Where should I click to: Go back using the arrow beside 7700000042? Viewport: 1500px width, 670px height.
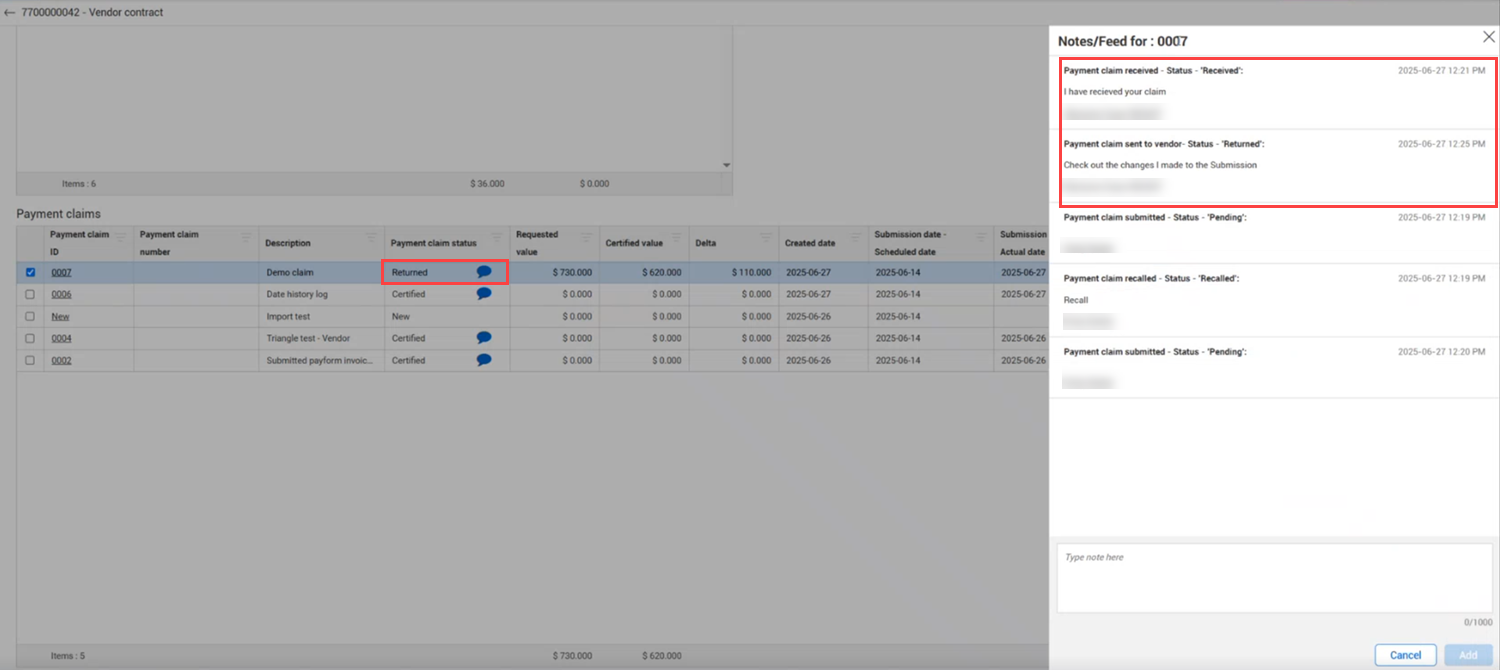click(10, 13)
